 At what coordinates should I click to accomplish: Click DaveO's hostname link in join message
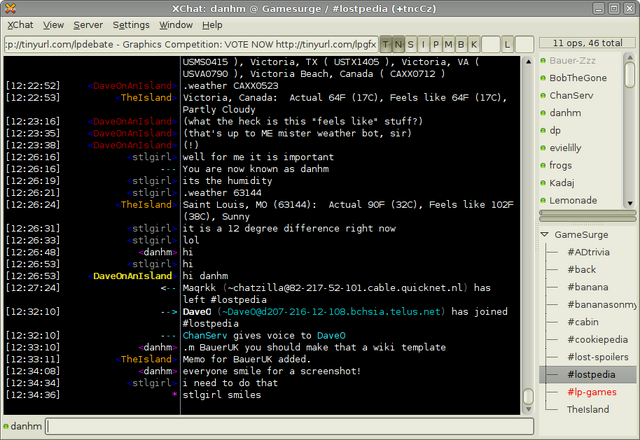coord(331,311)
